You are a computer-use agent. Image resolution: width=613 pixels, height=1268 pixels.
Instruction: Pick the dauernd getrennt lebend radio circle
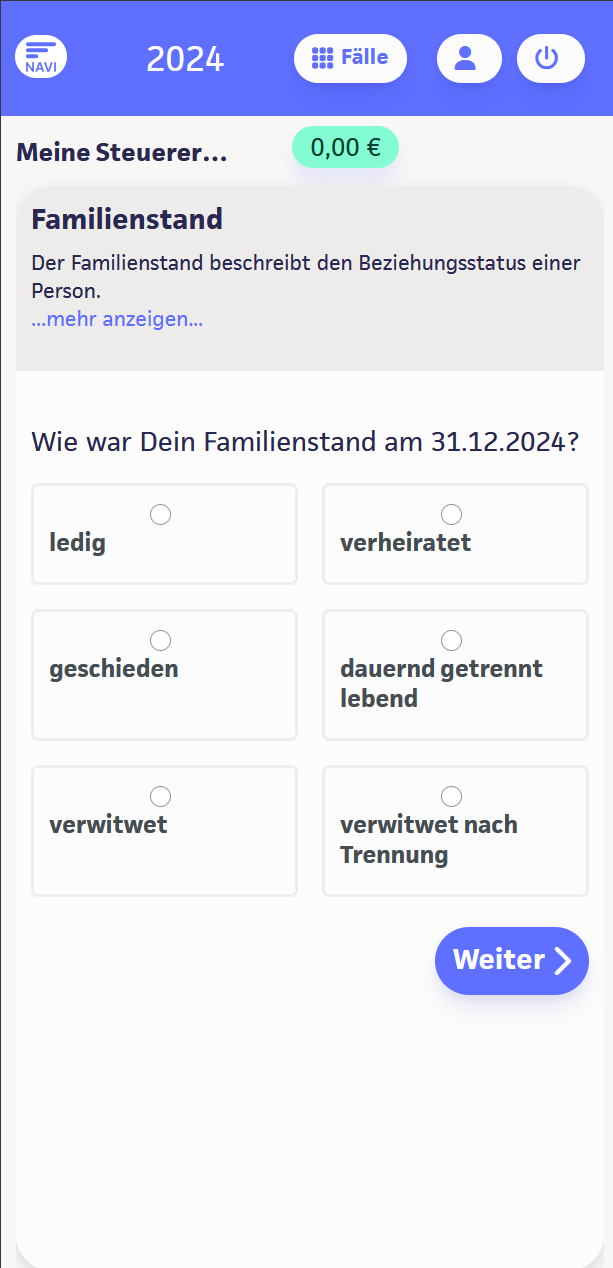tap(451, 640)
